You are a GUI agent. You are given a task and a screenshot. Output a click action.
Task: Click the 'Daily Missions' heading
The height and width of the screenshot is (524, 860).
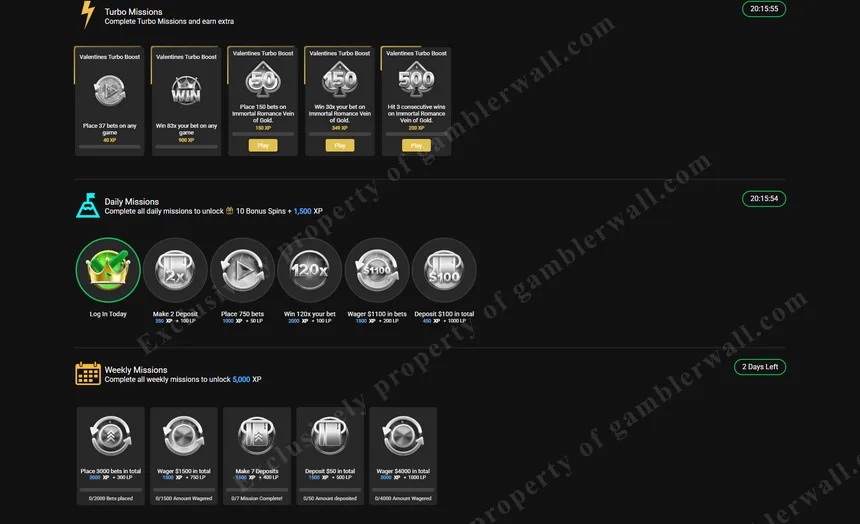(x=132, y=201)
